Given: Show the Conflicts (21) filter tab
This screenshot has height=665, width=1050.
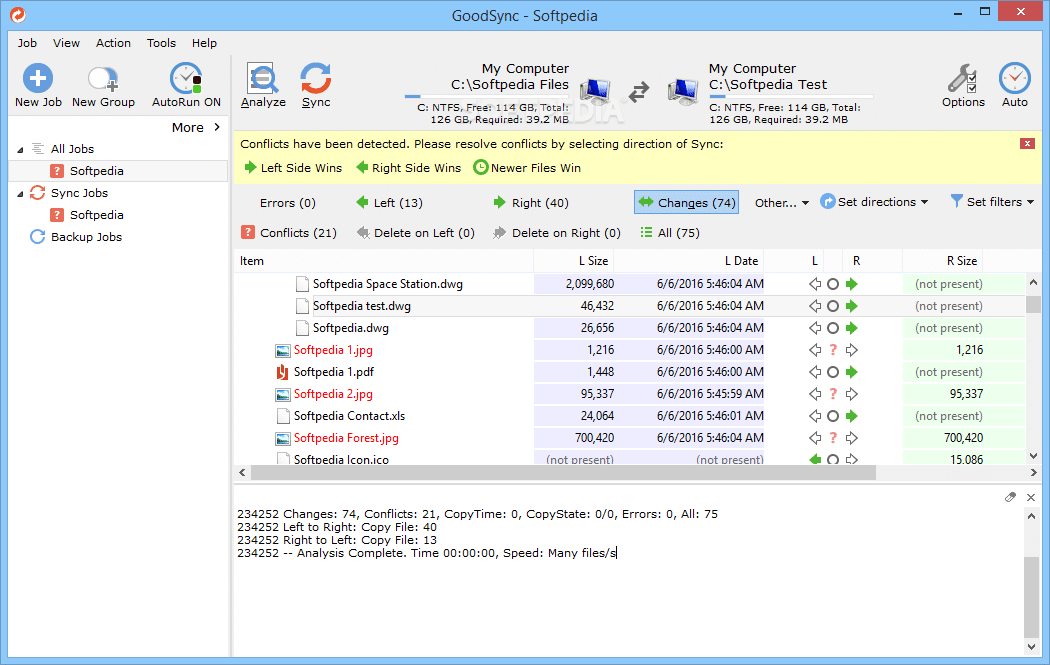Looking at the screenshot, I should tap(289, 233).
